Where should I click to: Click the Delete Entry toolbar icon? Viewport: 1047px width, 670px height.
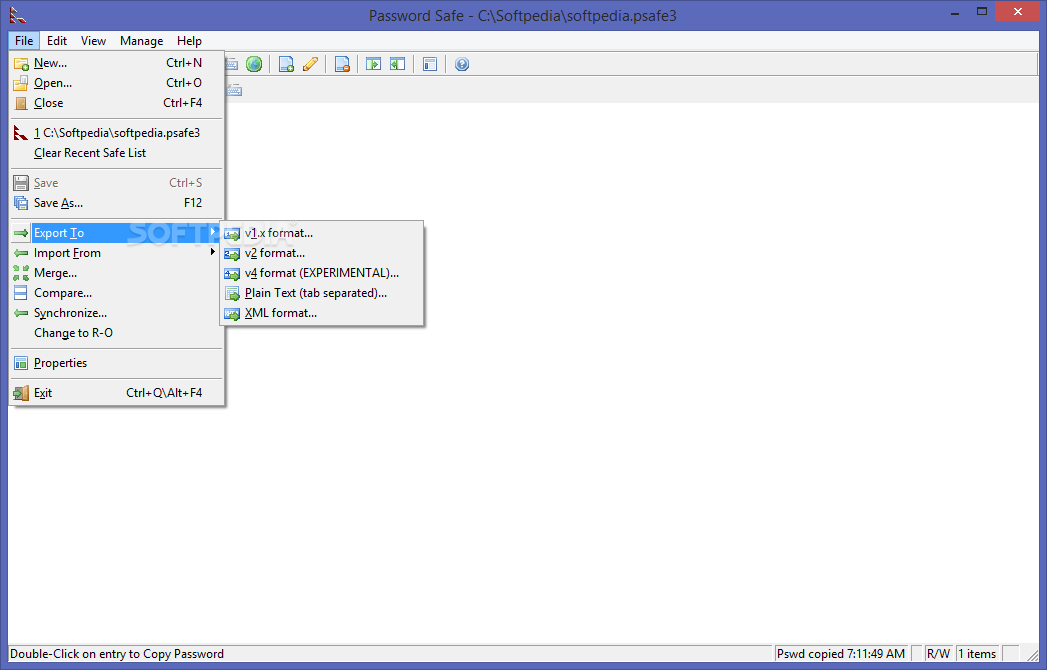tap(343, 64)
